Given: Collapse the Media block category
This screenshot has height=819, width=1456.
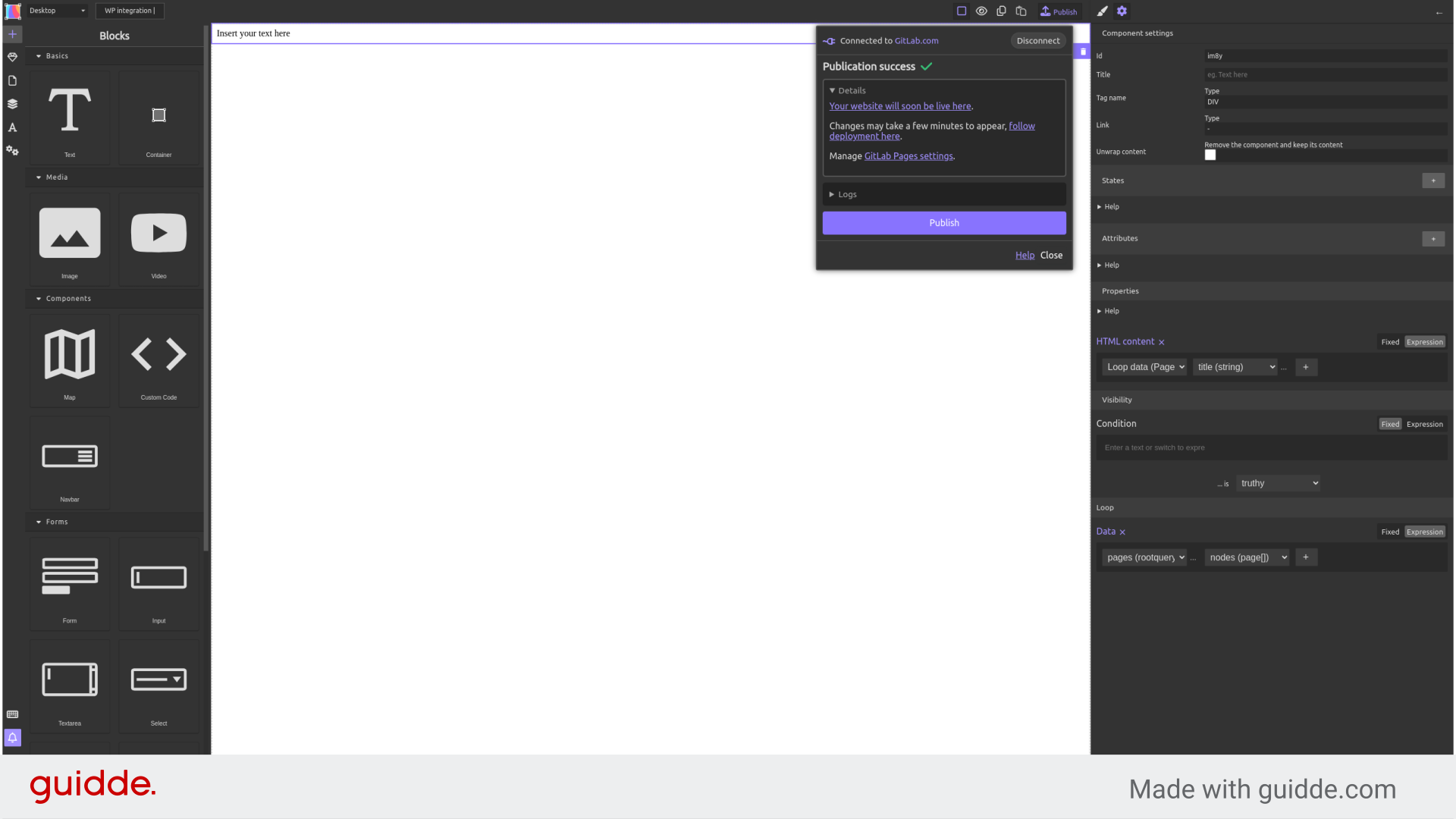Looking at the screenshot, I should coord(115,177).
